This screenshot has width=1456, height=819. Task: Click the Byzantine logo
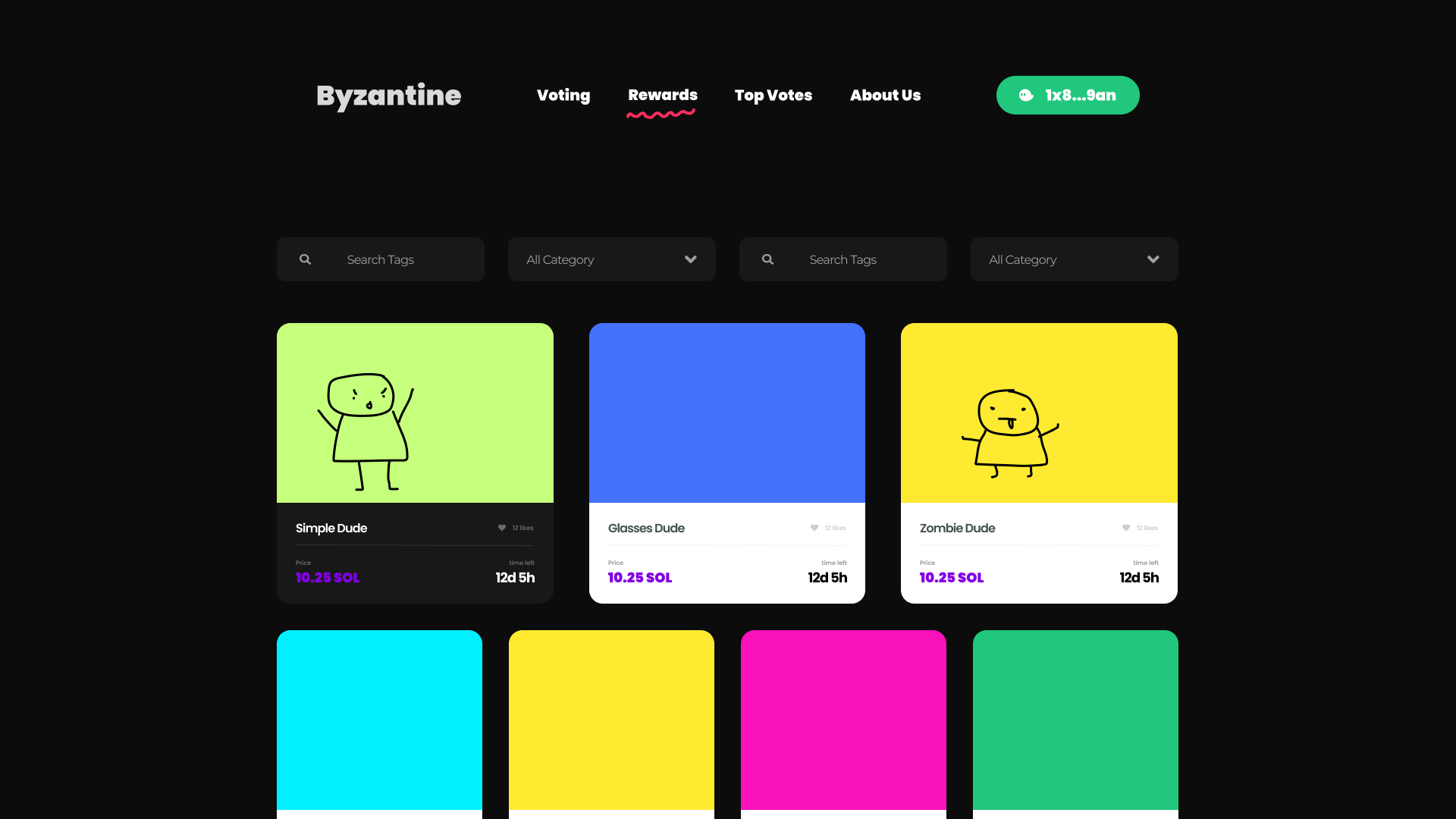388,96
